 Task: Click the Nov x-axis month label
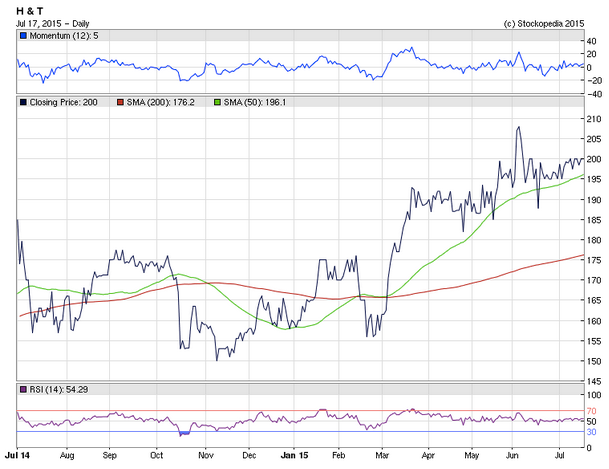pyautogui.click(x=206, y=455)
